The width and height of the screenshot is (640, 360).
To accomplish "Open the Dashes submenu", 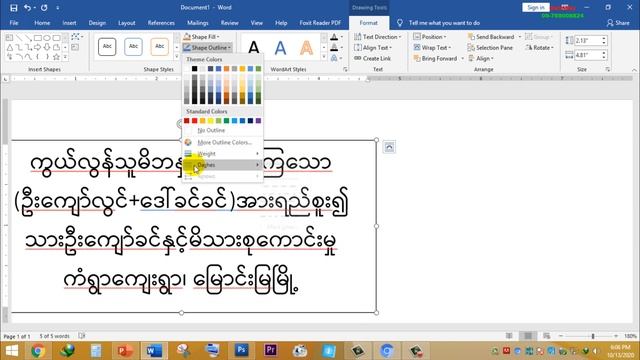I will [222, 165].
